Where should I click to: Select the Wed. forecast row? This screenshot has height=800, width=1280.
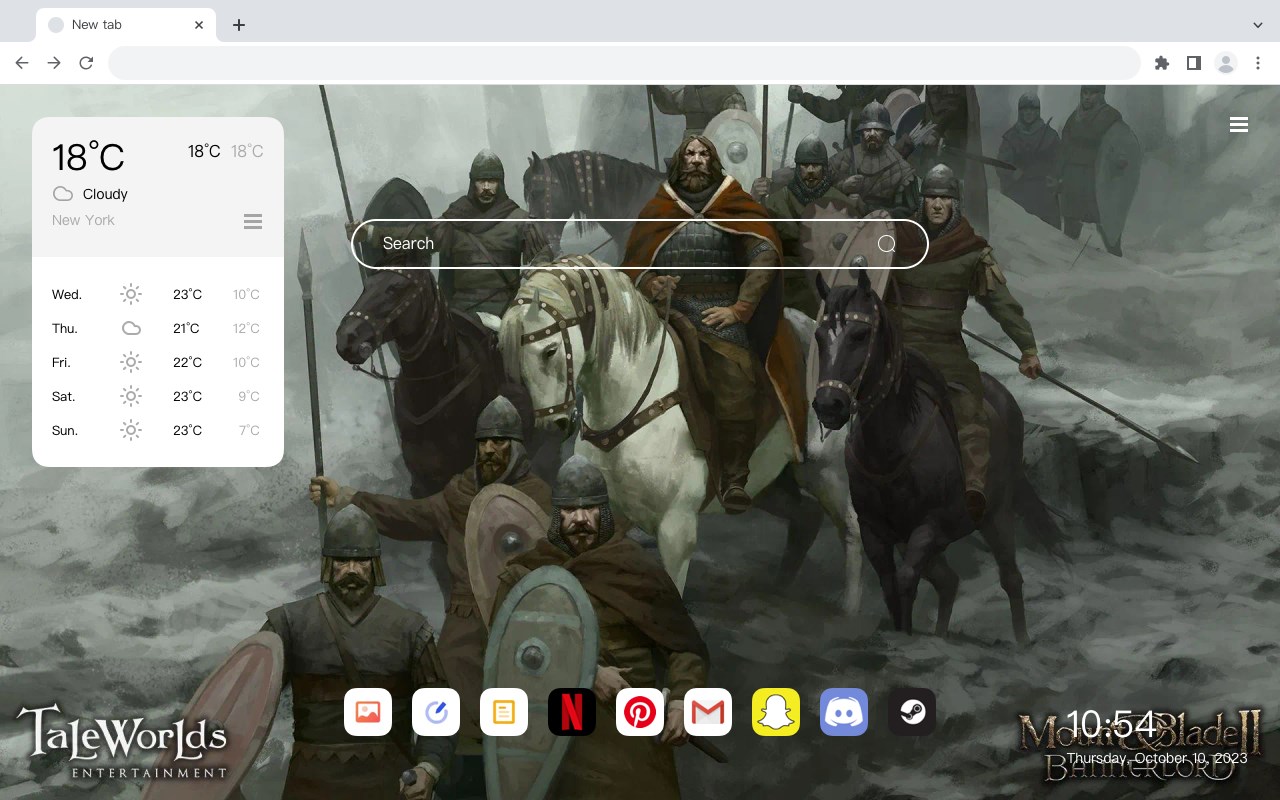[157, 294]
